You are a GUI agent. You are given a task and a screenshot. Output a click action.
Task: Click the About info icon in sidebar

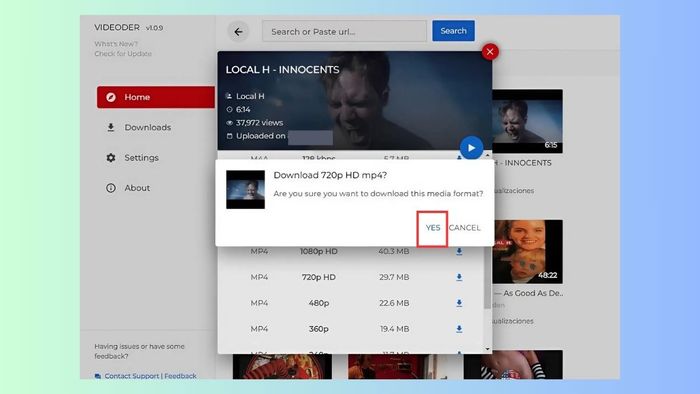click(111, 188)
